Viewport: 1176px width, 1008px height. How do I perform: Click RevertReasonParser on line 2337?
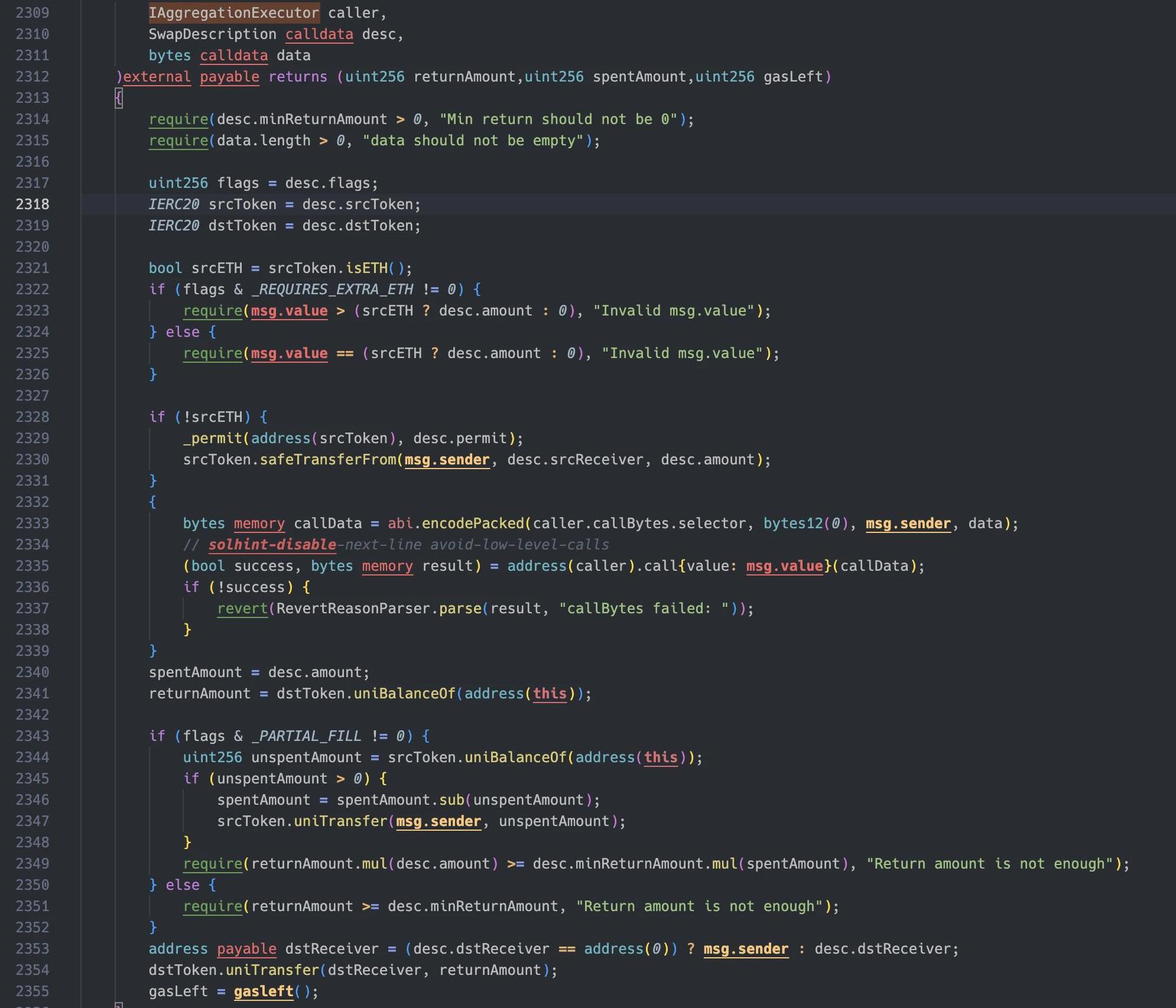point(353,609)
